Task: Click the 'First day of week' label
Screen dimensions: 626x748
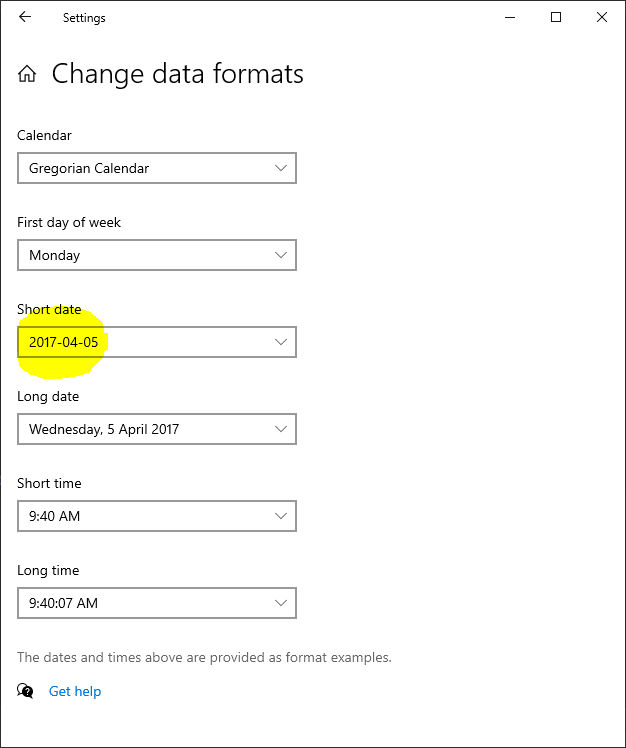Action: click(69, 222)
